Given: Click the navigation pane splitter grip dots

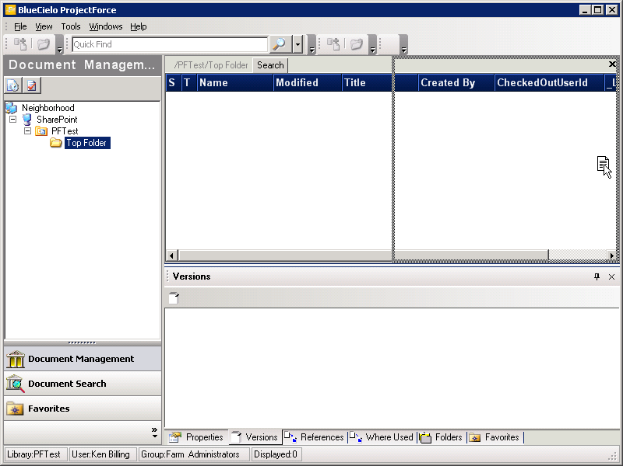Looking at the screenshot, I should [82, 342].
